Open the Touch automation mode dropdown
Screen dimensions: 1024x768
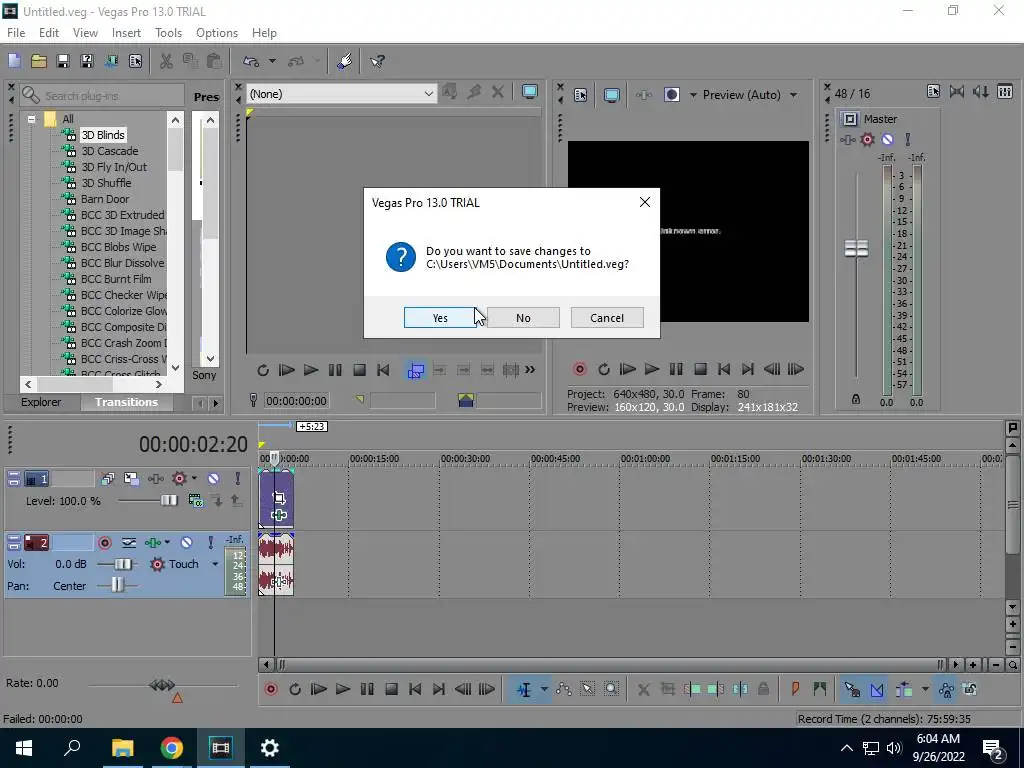(x=215, y=564)
